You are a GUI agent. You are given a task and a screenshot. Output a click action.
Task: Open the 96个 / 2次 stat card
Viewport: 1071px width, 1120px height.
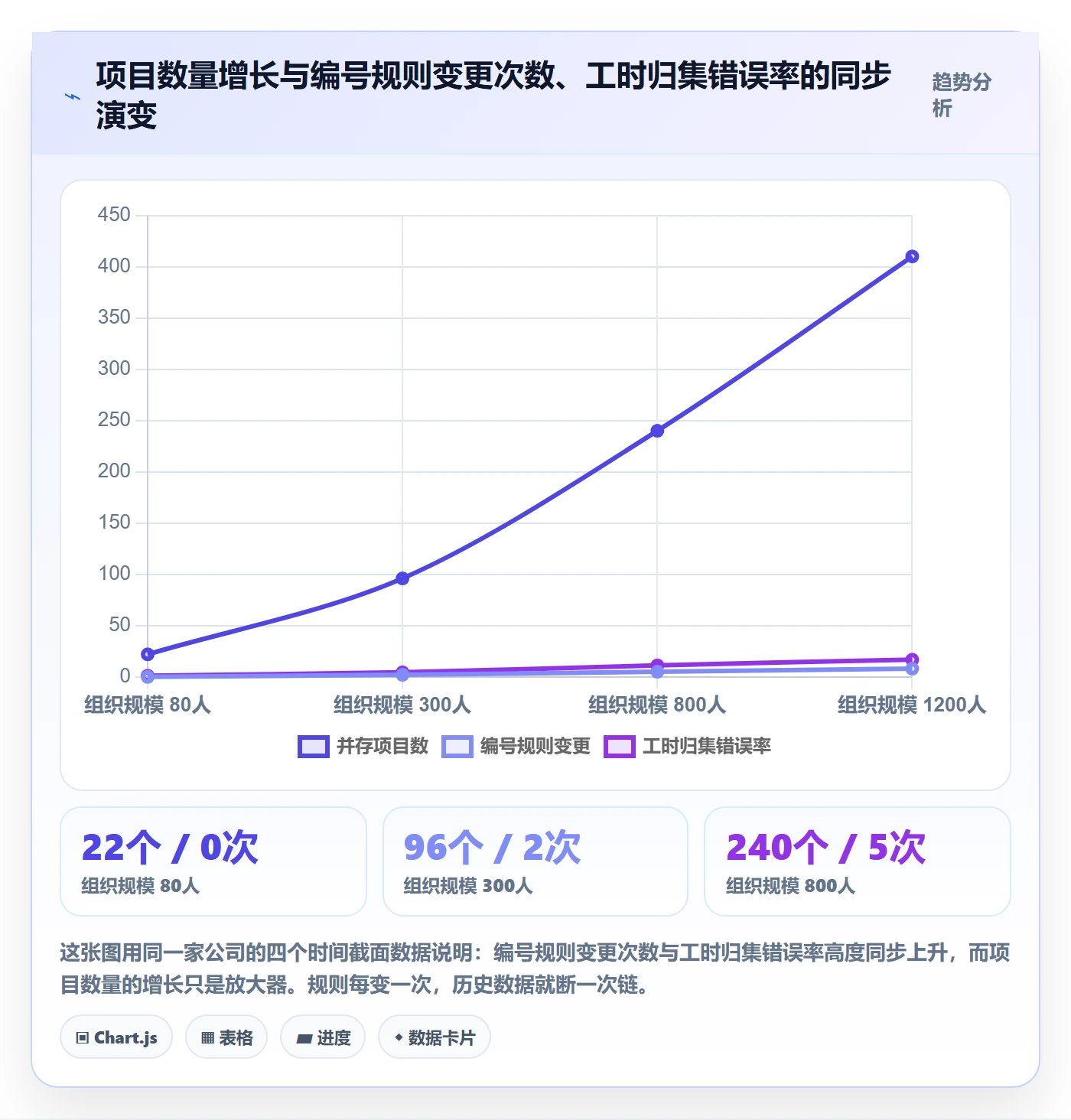535,861
